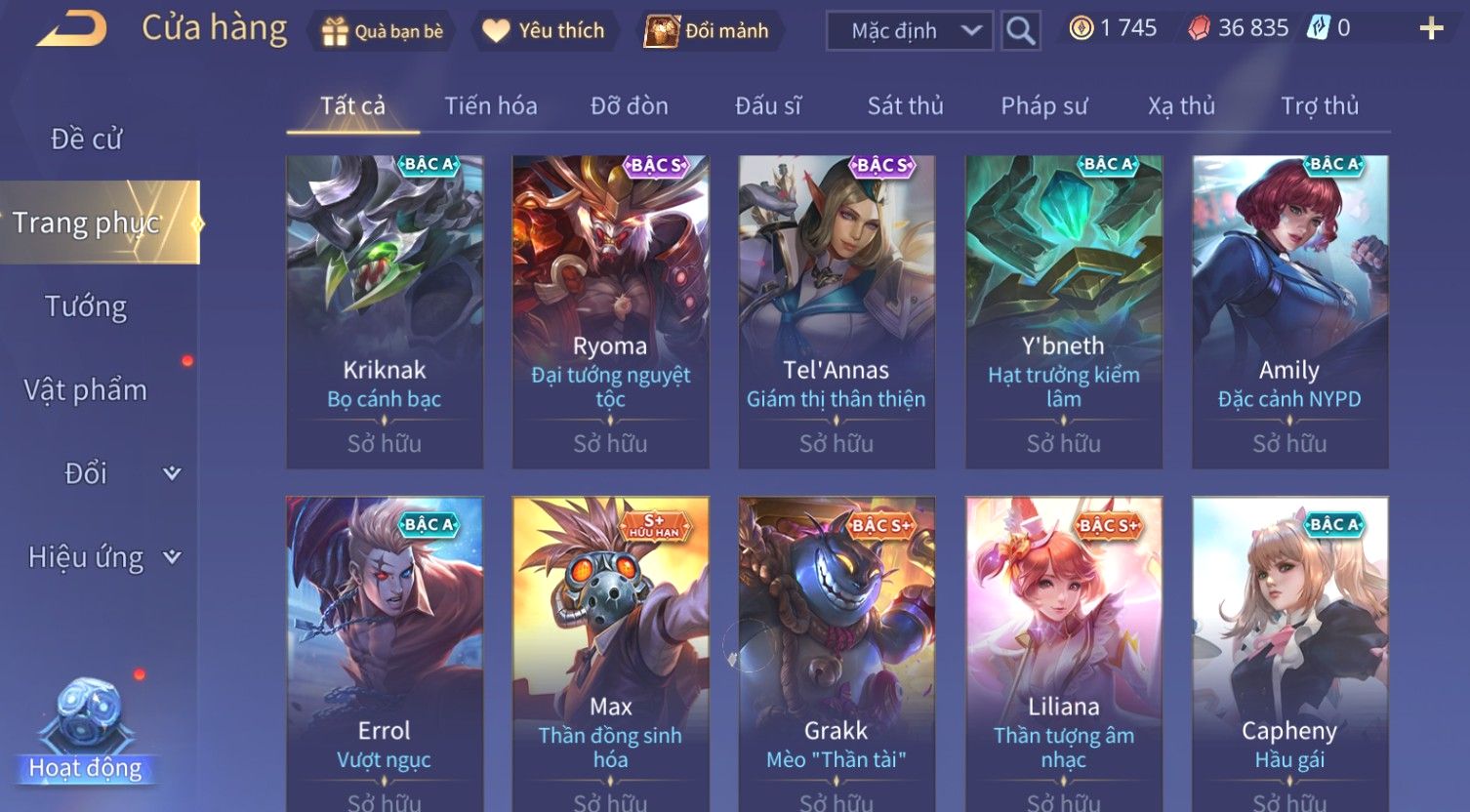Open the Mặc định sort dropdown
This screenshot has height=812, width=1470.
[910, 31]
